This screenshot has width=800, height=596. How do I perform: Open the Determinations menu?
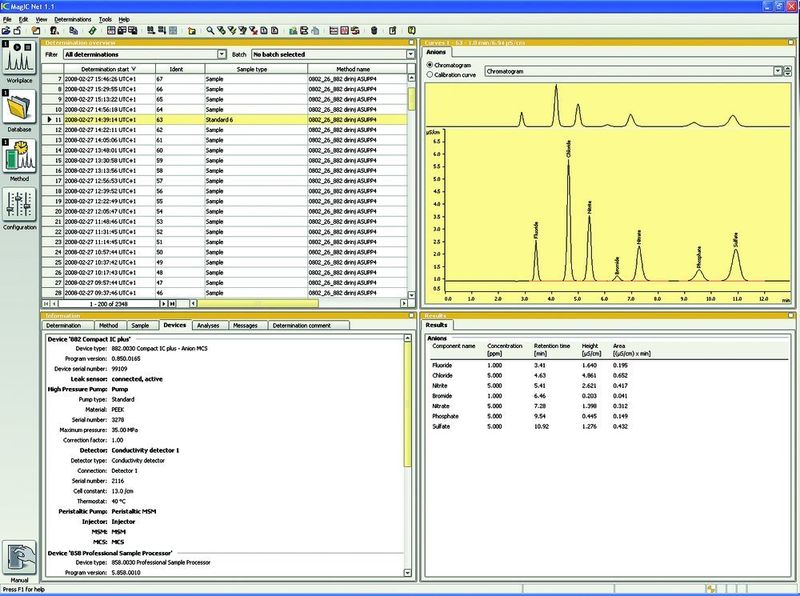(72, 19)
